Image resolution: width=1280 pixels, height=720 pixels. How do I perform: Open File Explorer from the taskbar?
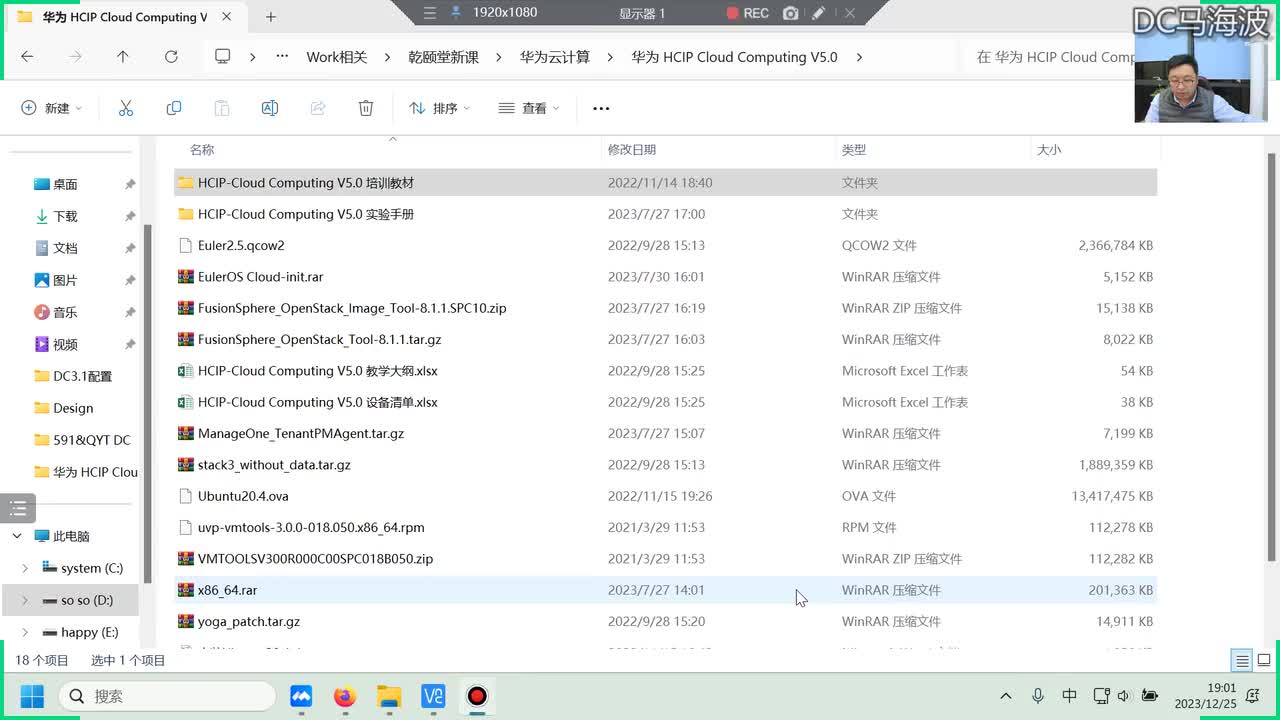click(389, 696)
